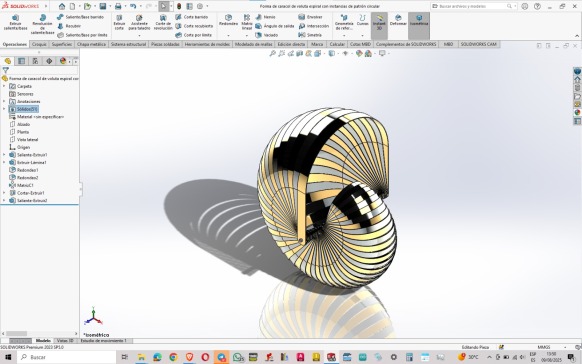Select the Deformar tool
This screenshot has height=364, width=582.
398,20
